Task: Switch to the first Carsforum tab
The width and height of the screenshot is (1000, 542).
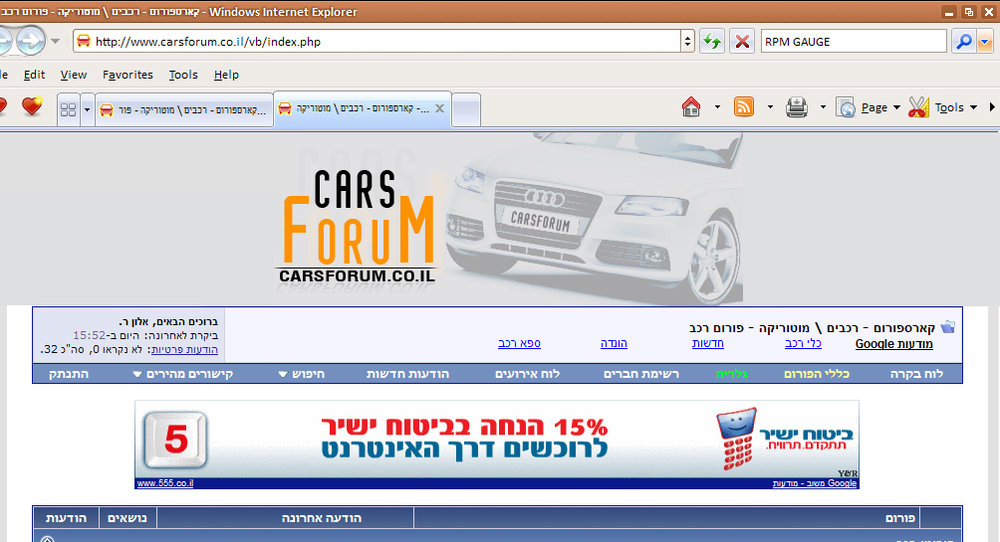Action: [184, 110]
